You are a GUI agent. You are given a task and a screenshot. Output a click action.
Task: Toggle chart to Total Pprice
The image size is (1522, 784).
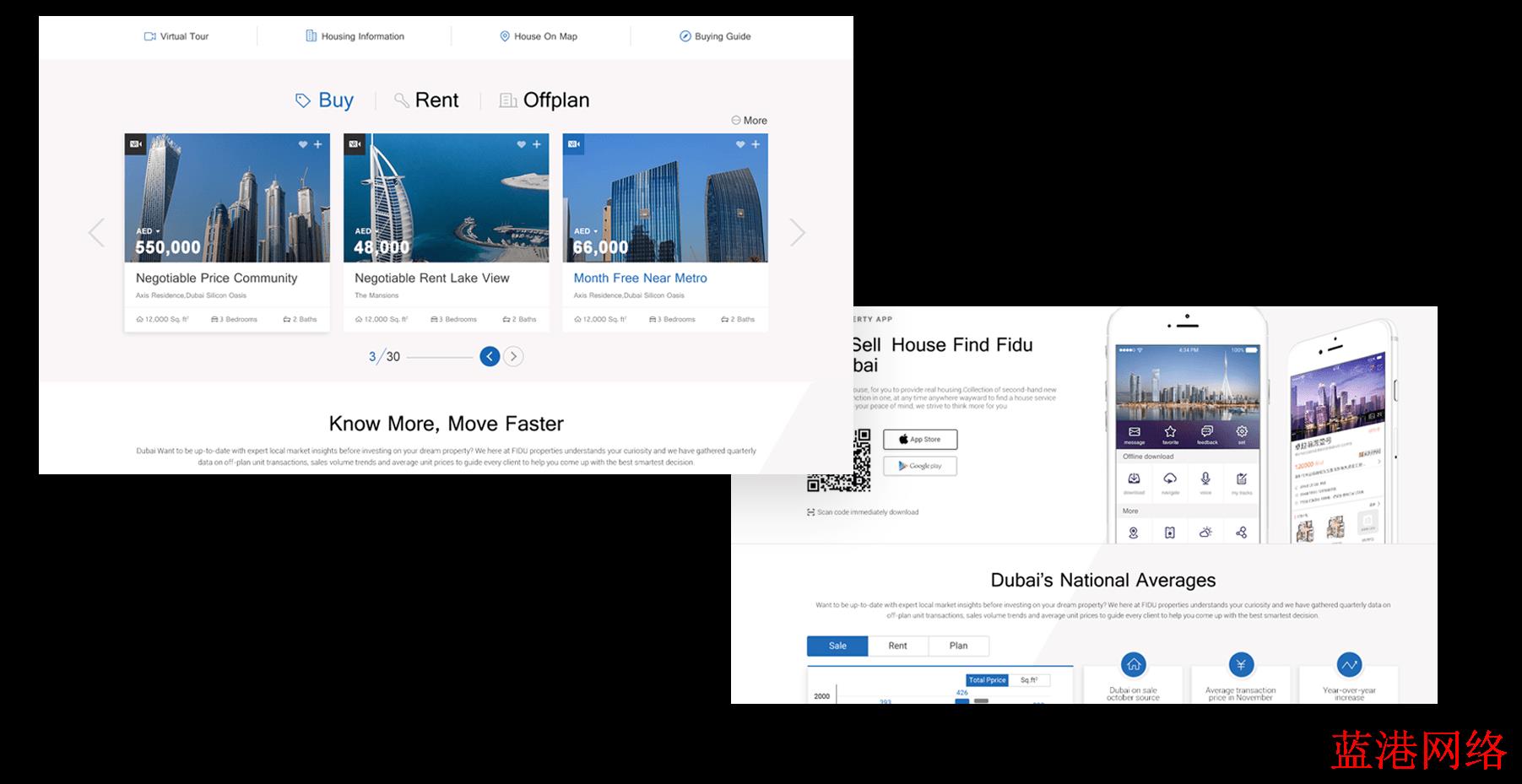(987, 680)
